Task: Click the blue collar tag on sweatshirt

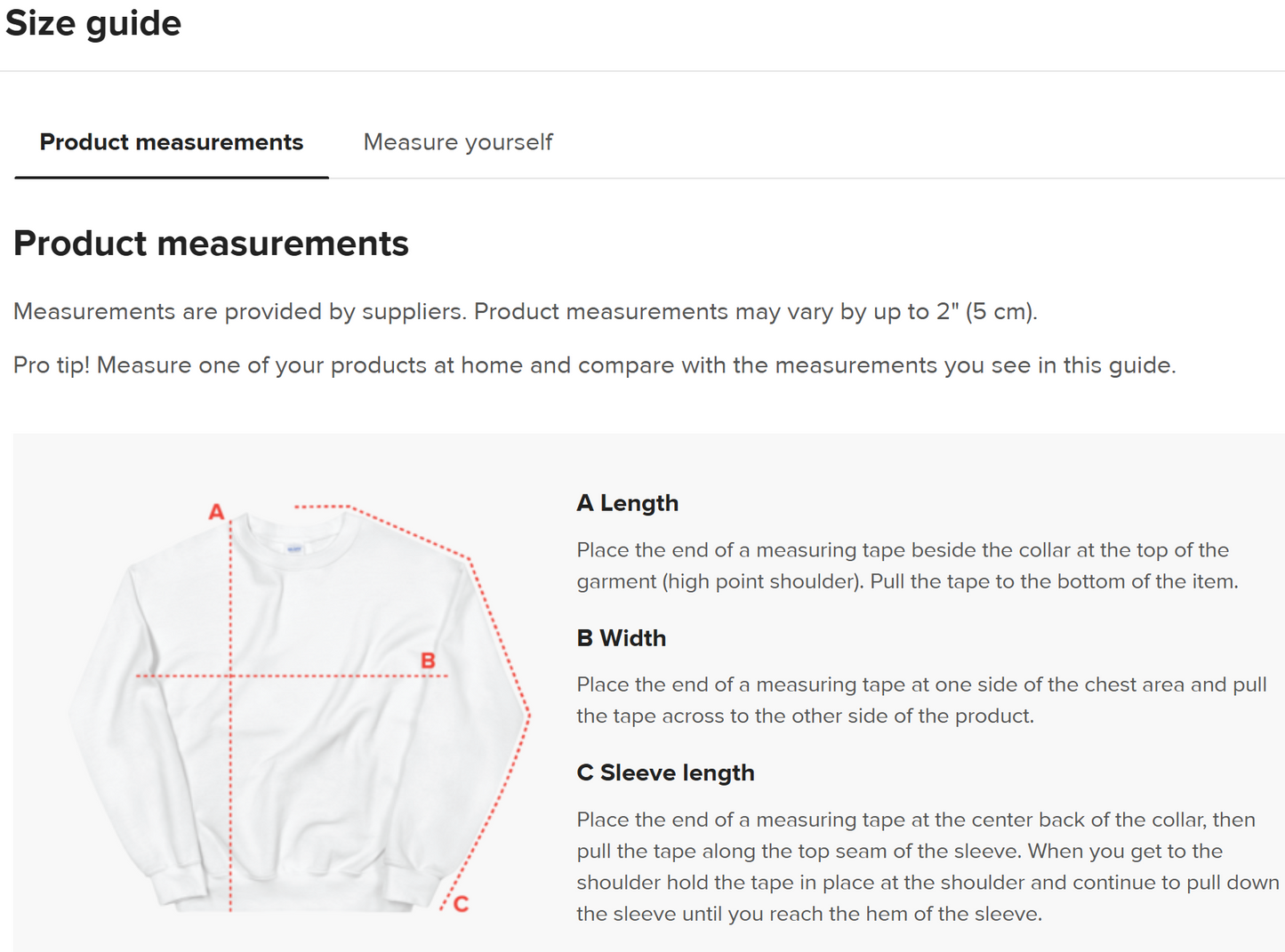Action: (x=294, y=548)
